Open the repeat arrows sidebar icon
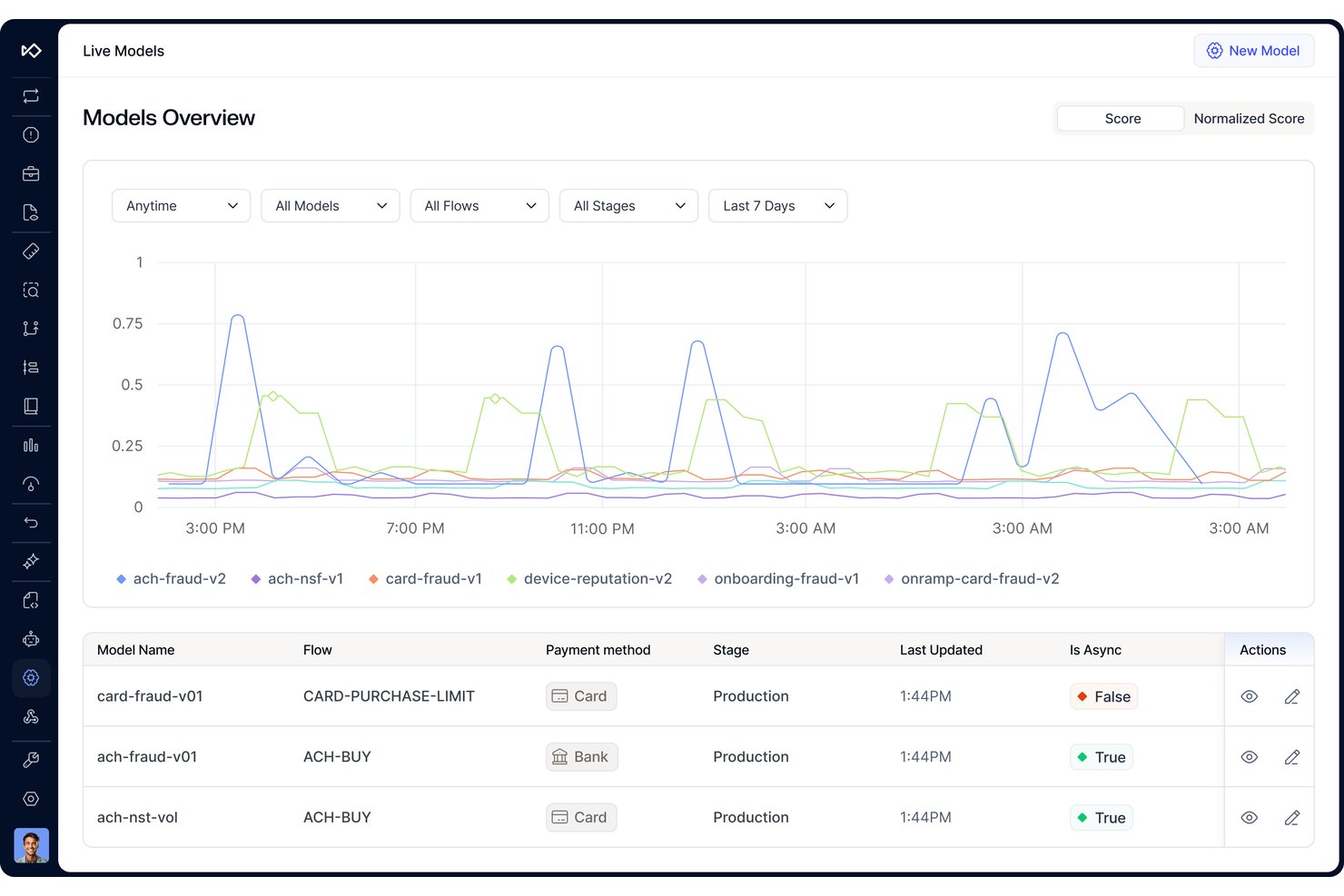 [x=31, y=96]
